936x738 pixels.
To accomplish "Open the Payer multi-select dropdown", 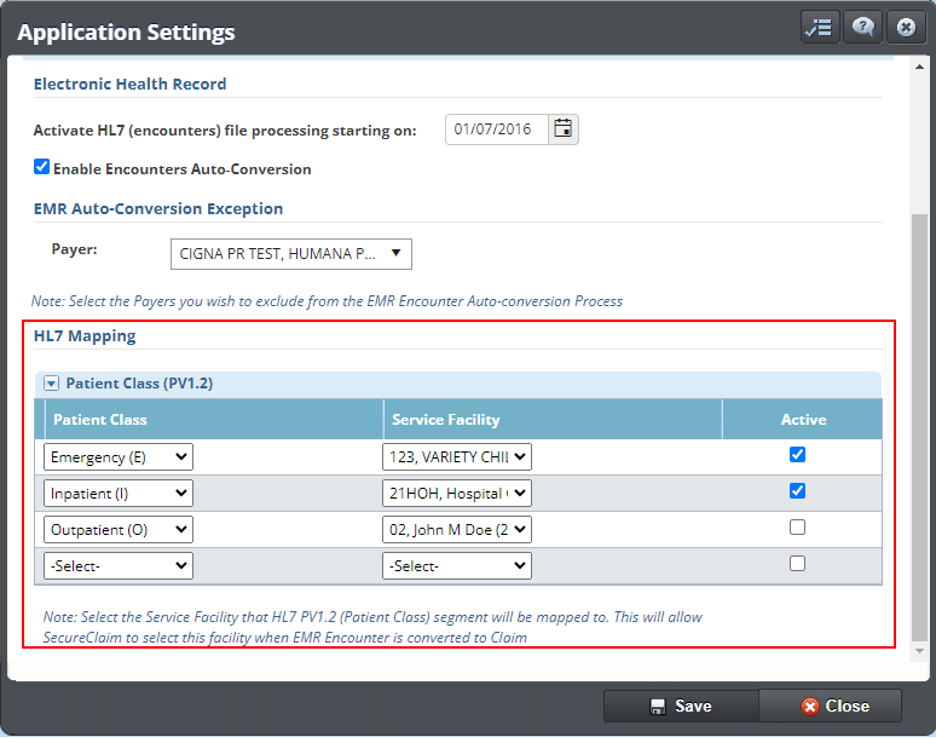I will click(291, 254).
